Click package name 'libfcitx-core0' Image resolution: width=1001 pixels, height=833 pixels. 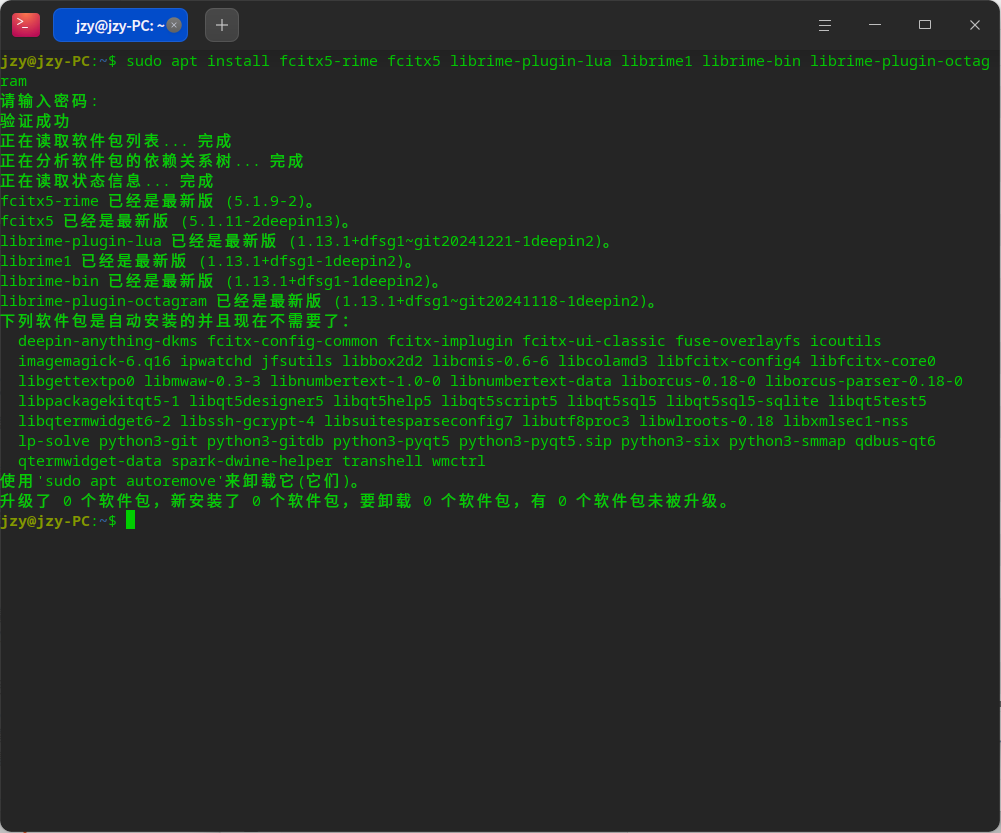pyautogui.click(x=873, y=361)
